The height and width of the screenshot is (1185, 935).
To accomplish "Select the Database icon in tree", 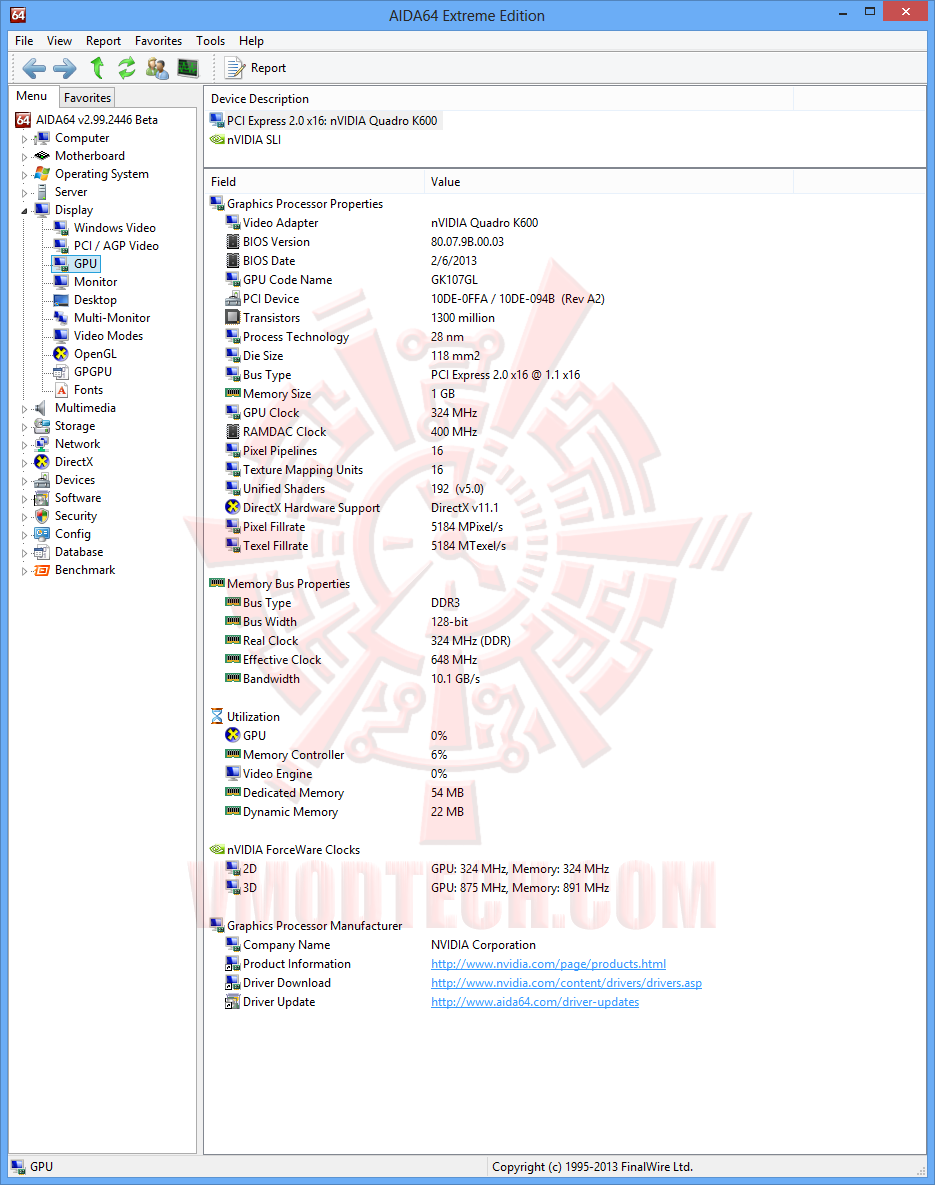I will click(42, 552).
